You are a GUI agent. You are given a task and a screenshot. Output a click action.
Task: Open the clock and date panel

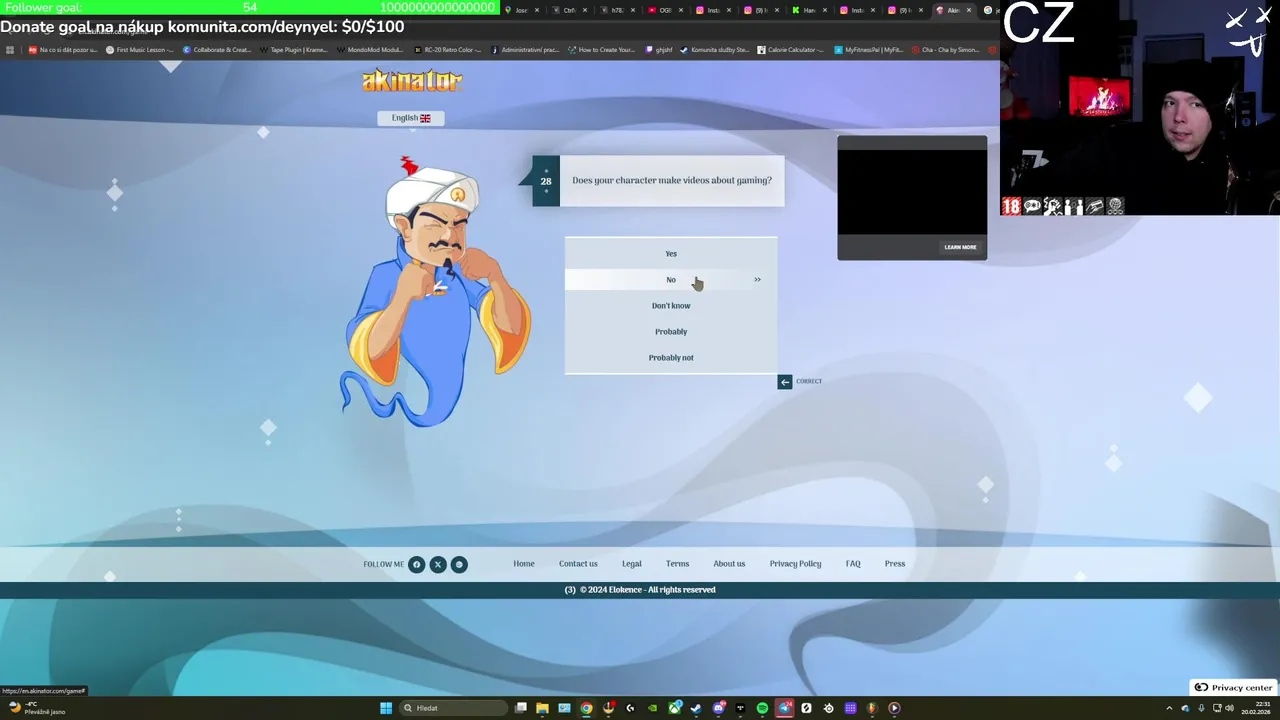(x=1256, y=708)
